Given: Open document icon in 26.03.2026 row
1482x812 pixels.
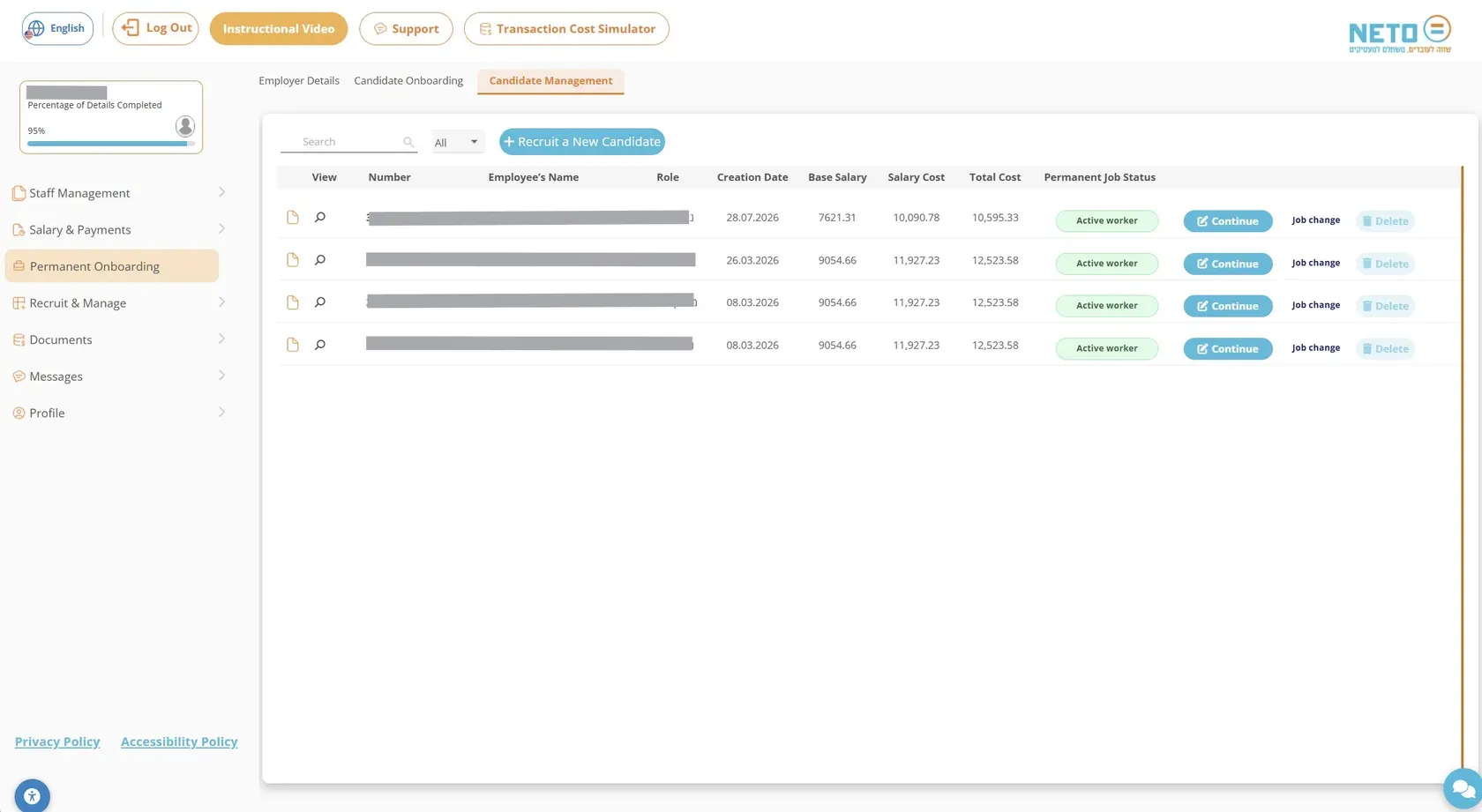Looking at the screenshot, I should tap(293, 260).
